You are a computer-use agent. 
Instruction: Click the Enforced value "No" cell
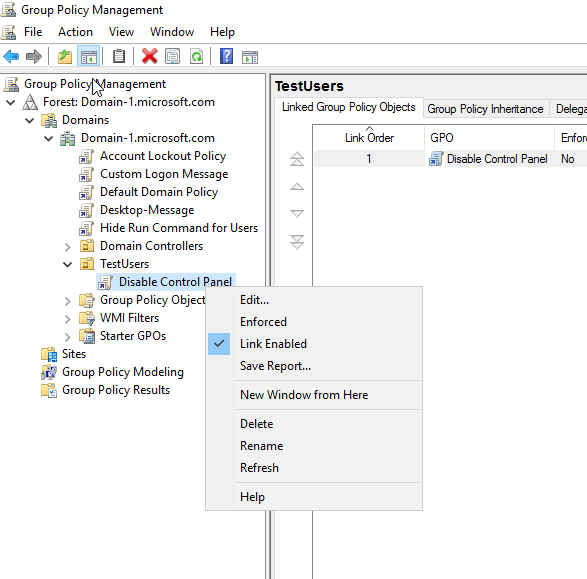tap(568, 159)
